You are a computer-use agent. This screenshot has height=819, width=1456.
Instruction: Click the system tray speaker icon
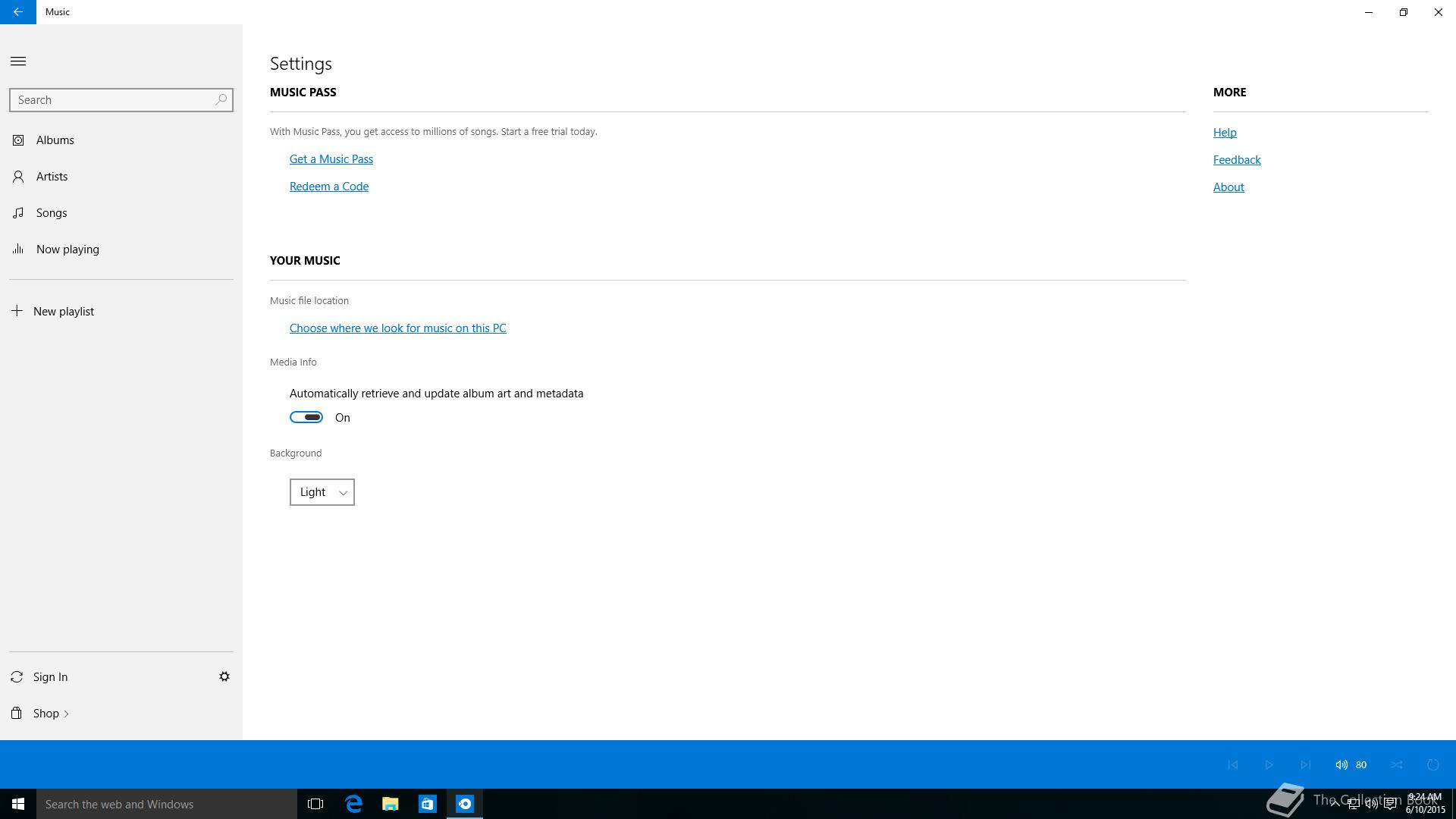[x=1372, y=805]
